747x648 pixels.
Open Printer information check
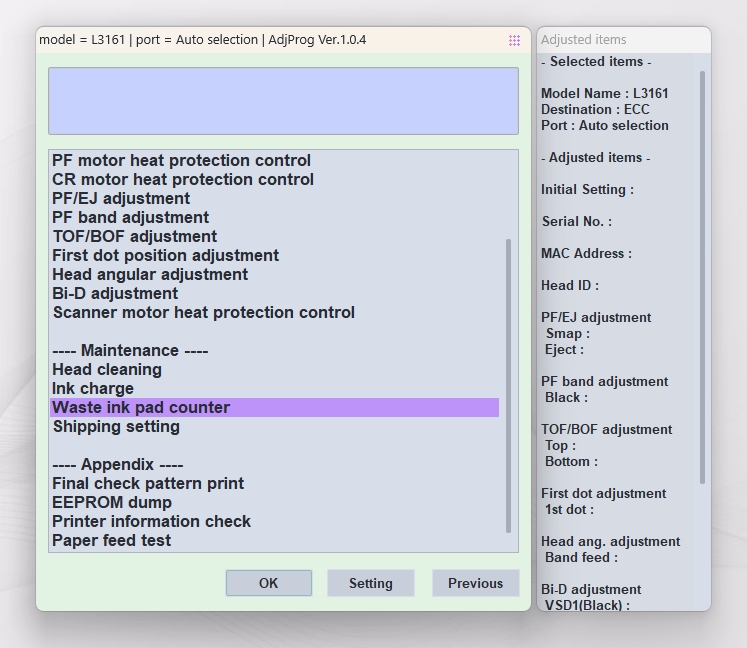pyautogui.click(x=152, y=521)
